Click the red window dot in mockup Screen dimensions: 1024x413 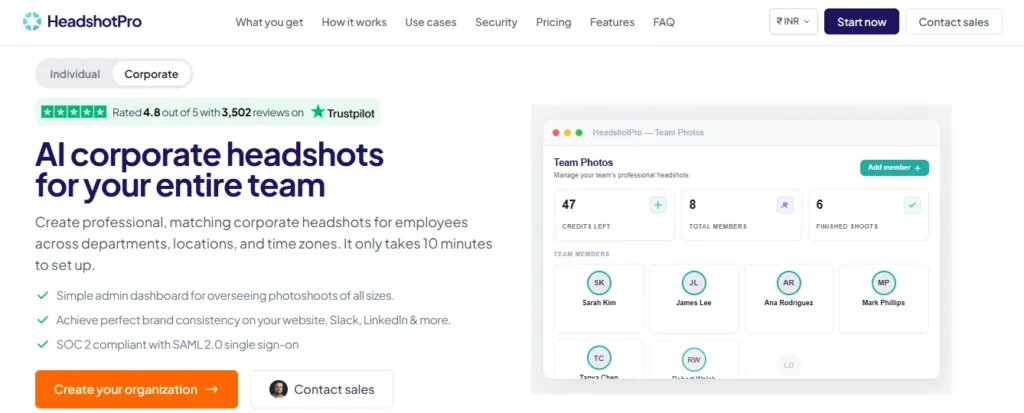coord(556,133)
